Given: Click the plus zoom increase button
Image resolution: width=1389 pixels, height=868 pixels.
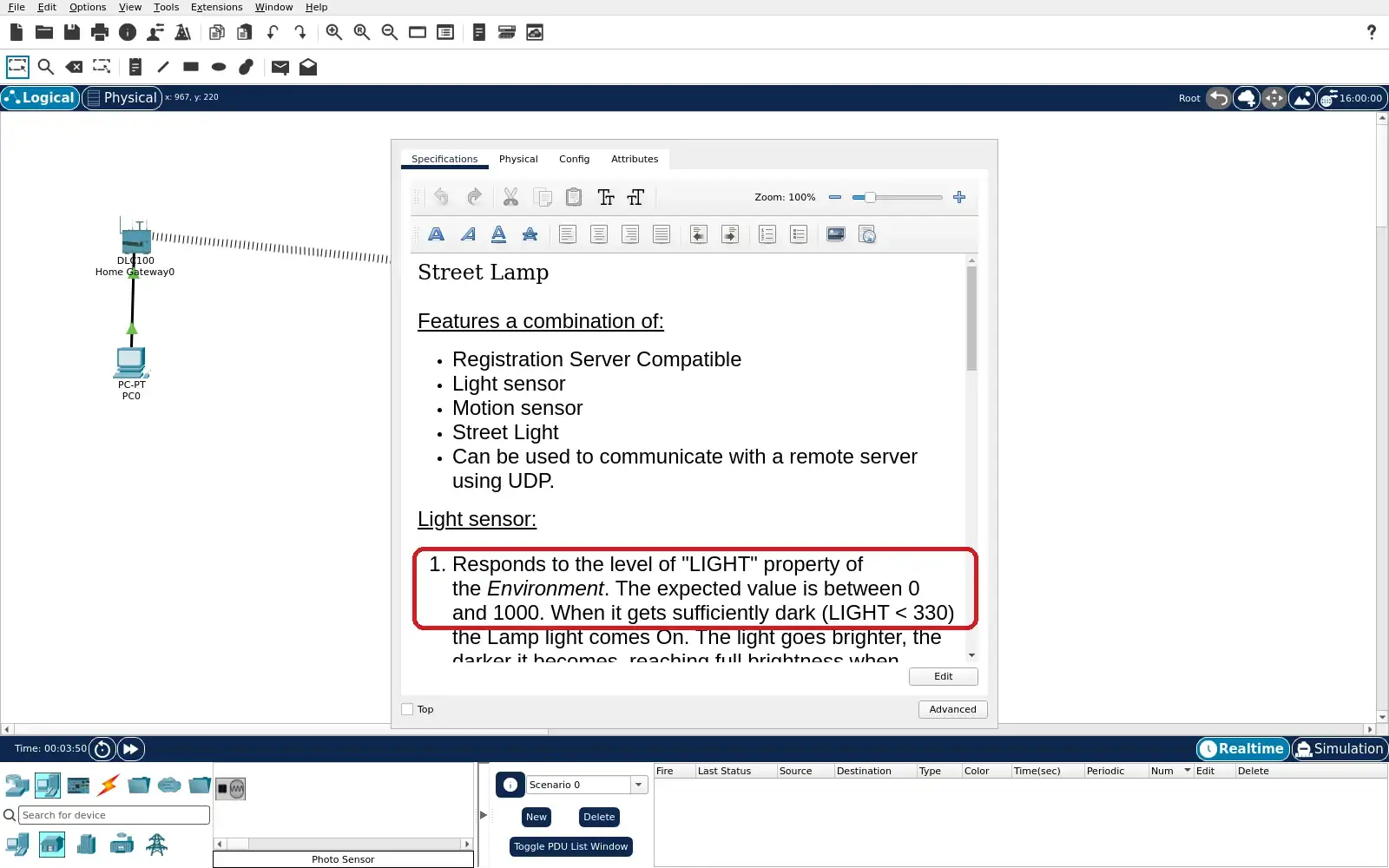Looking at the screenshot, I should 959,197.
